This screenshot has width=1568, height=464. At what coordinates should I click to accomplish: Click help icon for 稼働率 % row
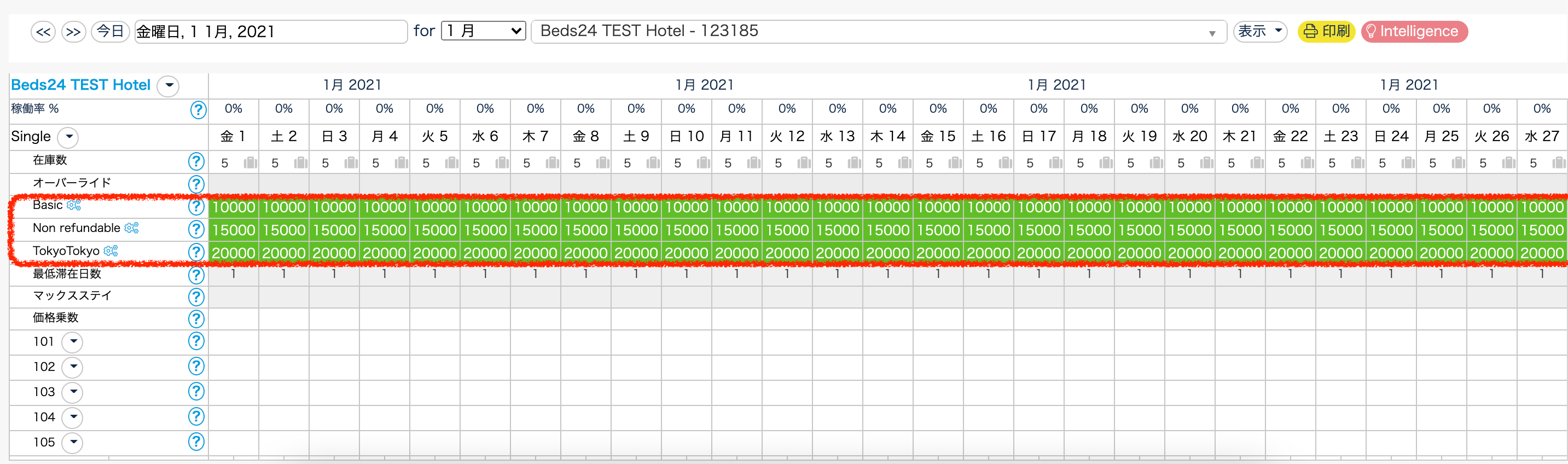click(198, 110)
